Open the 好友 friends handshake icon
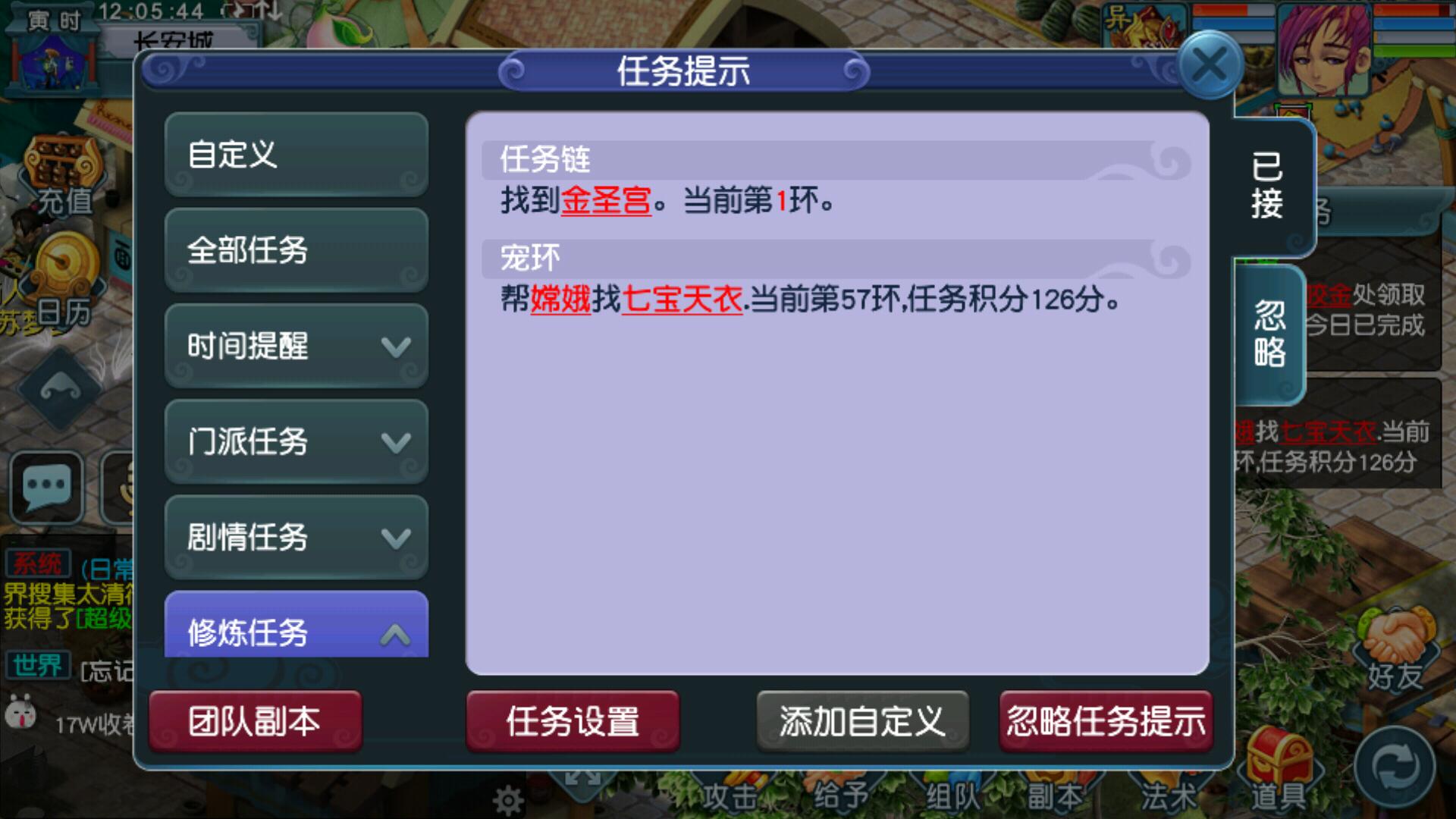The height and width of the screenshot is (819, 1456). (1395, 648)
